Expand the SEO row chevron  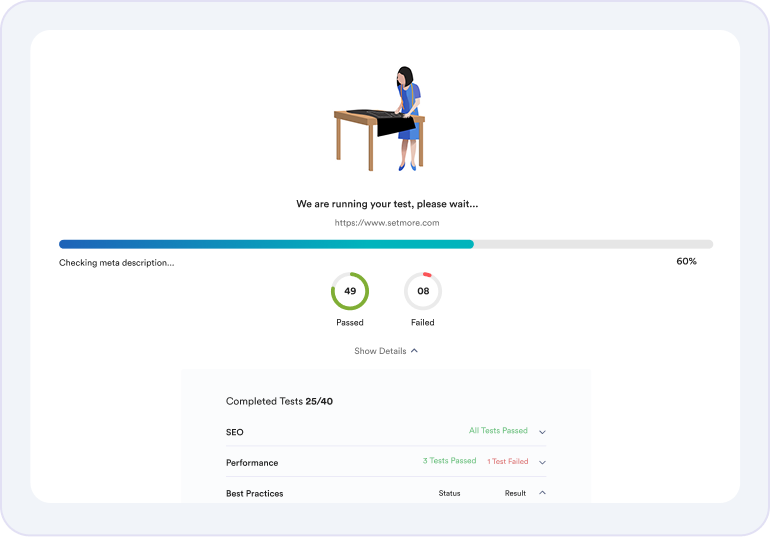(542, 432)
